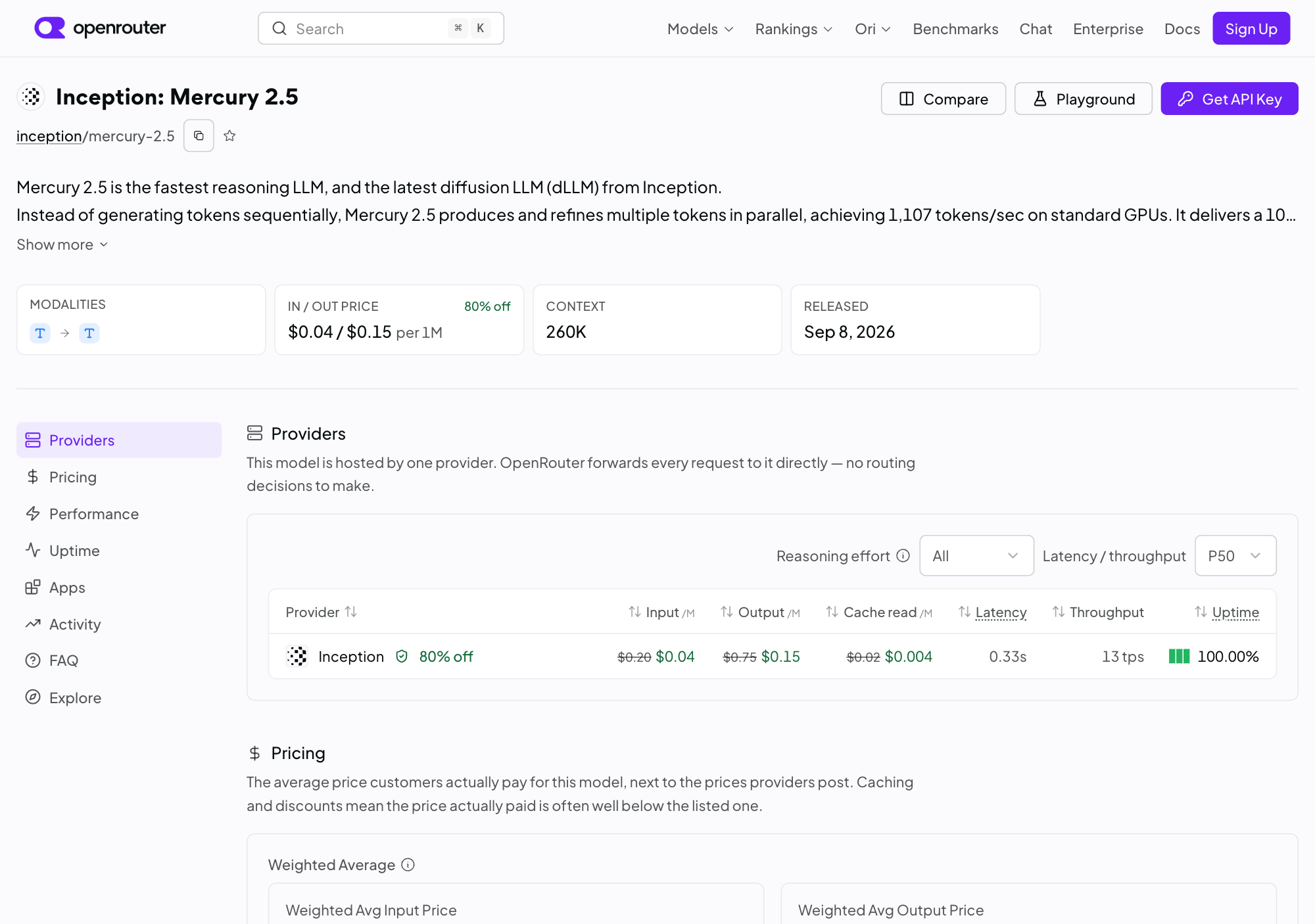Select Providers in the sidebar
This screenshot has height=924, width=1315.
[119, 440]
